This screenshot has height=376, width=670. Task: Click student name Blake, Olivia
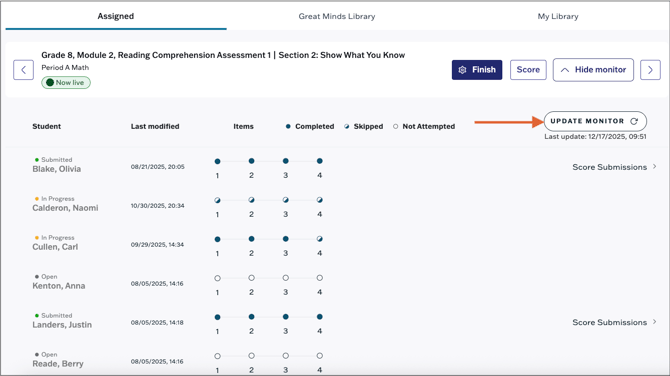(x=56, y=169)
